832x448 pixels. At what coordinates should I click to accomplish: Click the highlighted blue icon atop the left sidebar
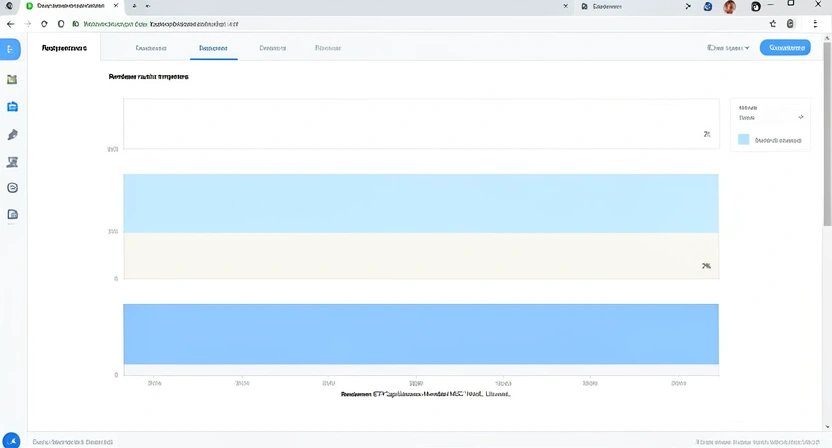[11, 49]
